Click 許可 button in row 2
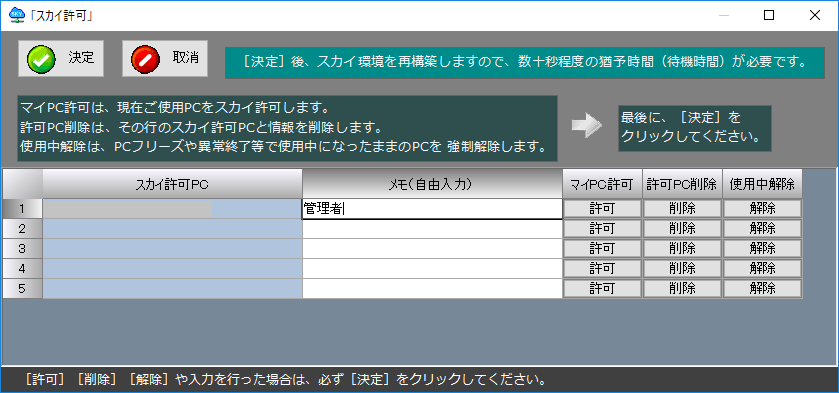 click(602, 229)
